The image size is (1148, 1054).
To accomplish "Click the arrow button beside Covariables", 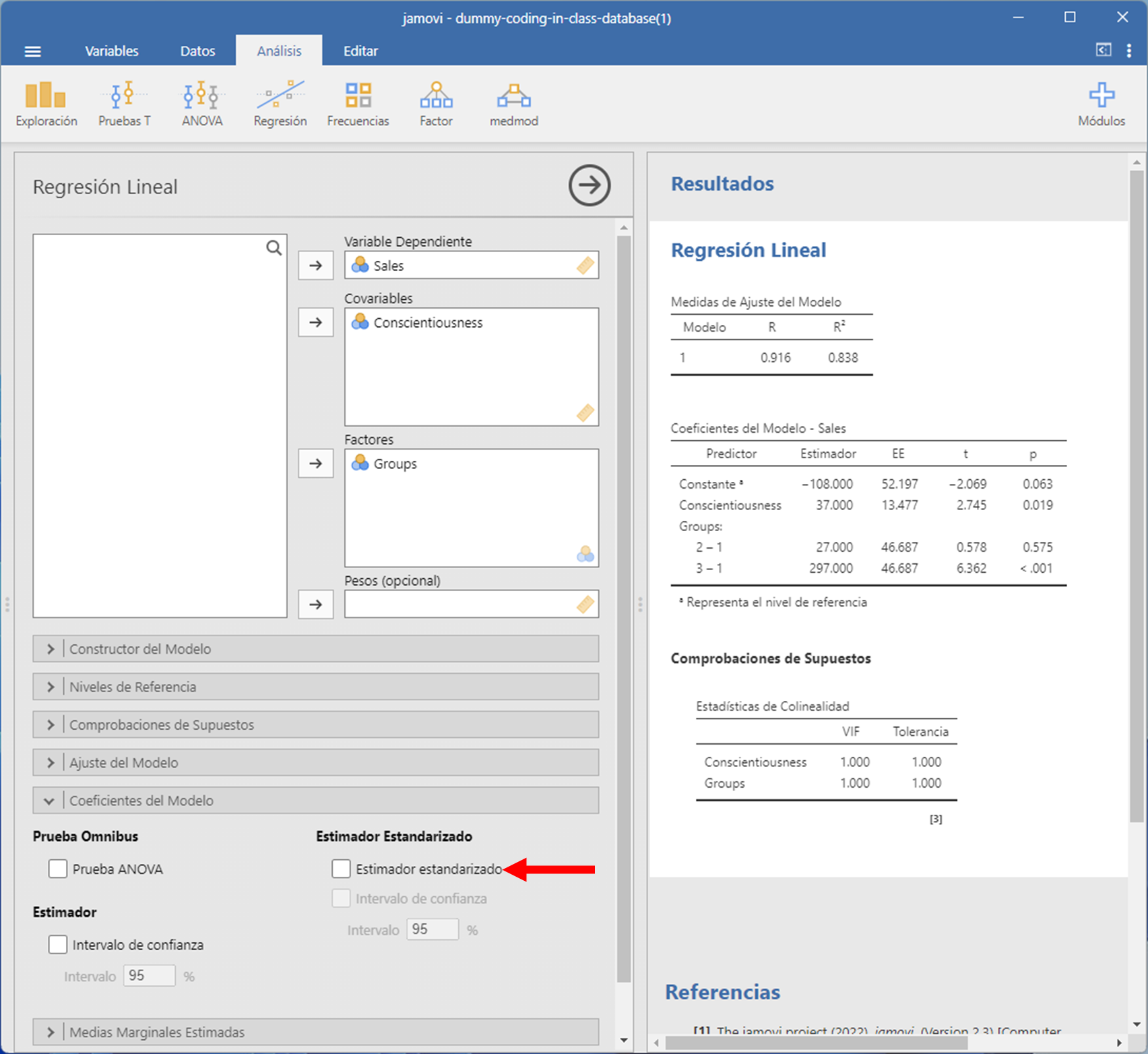I will click(315, 322).
